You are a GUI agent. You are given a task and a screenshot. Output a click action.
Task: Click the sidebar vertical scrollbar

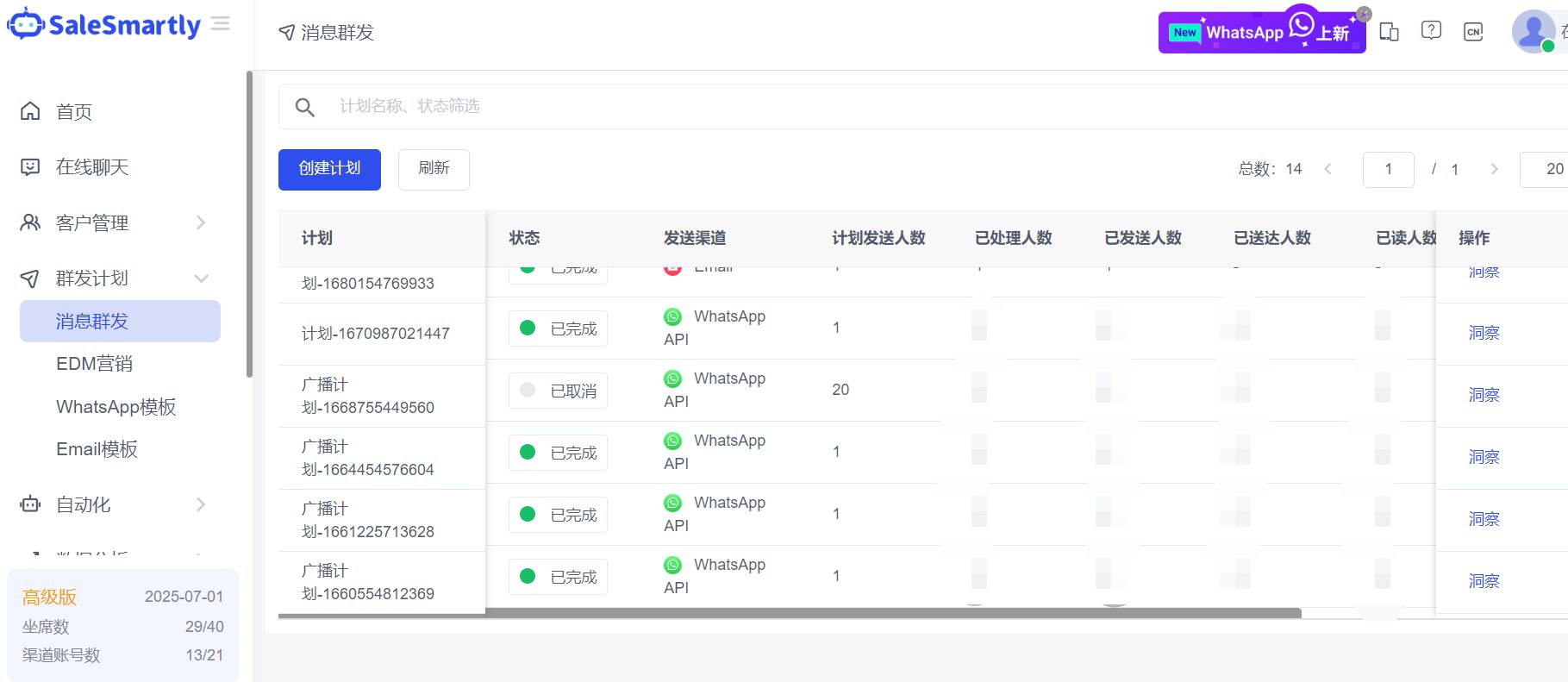point(249,224)
